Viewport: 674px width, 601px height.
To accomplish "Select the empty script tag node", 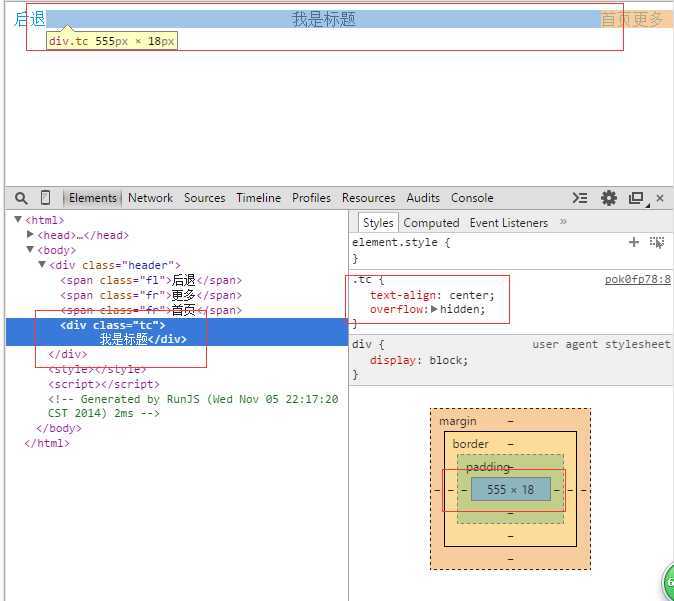I will [x=104, y=384].
